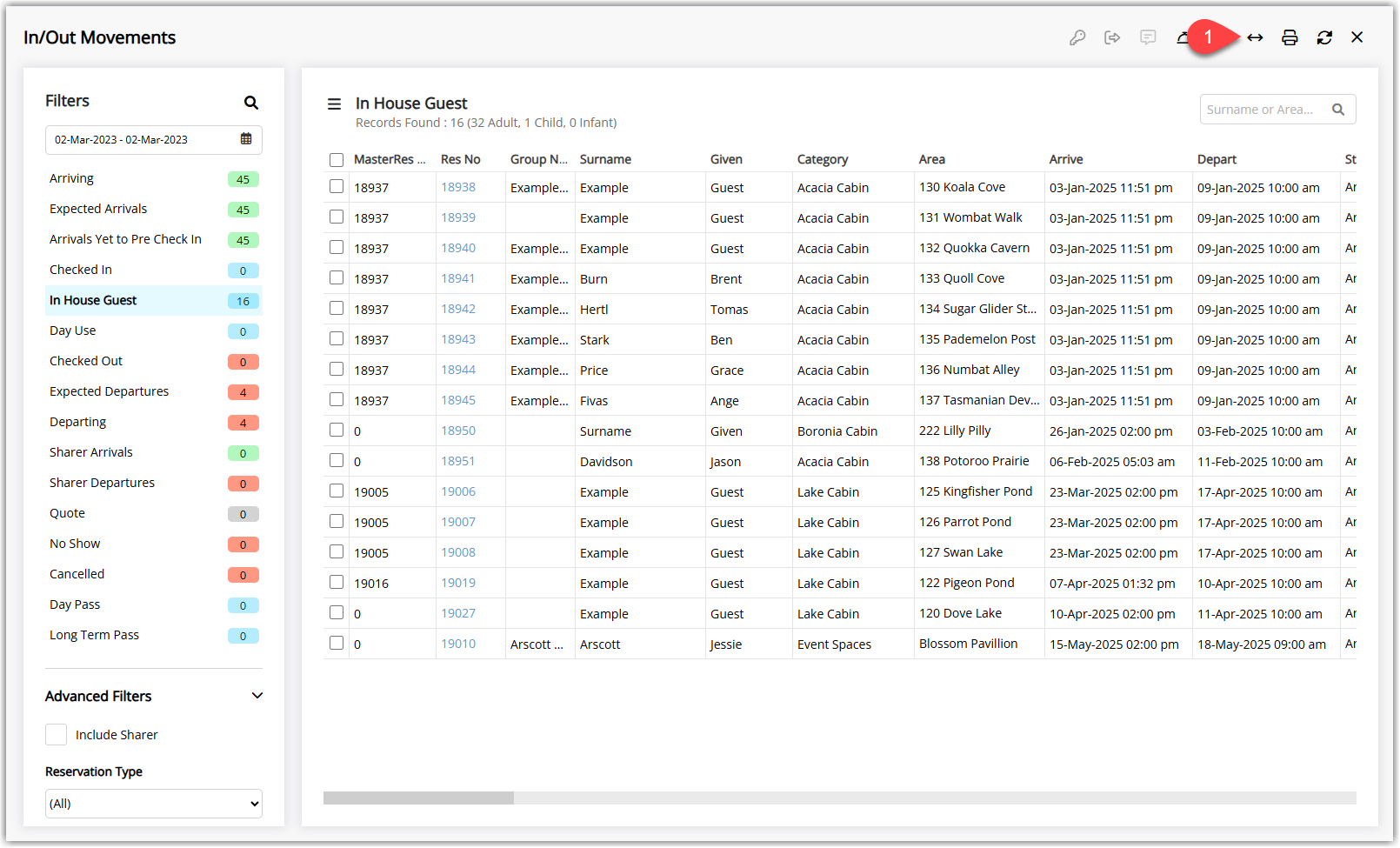Select the Sharer Departures filter
The image size is (1400, 848).
154,483
